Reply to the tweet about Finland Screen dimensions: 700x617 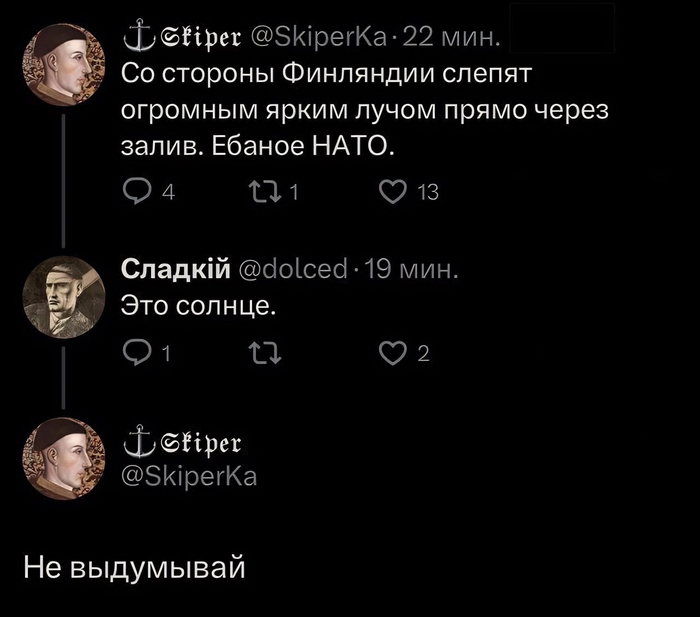tap(134, 193)
